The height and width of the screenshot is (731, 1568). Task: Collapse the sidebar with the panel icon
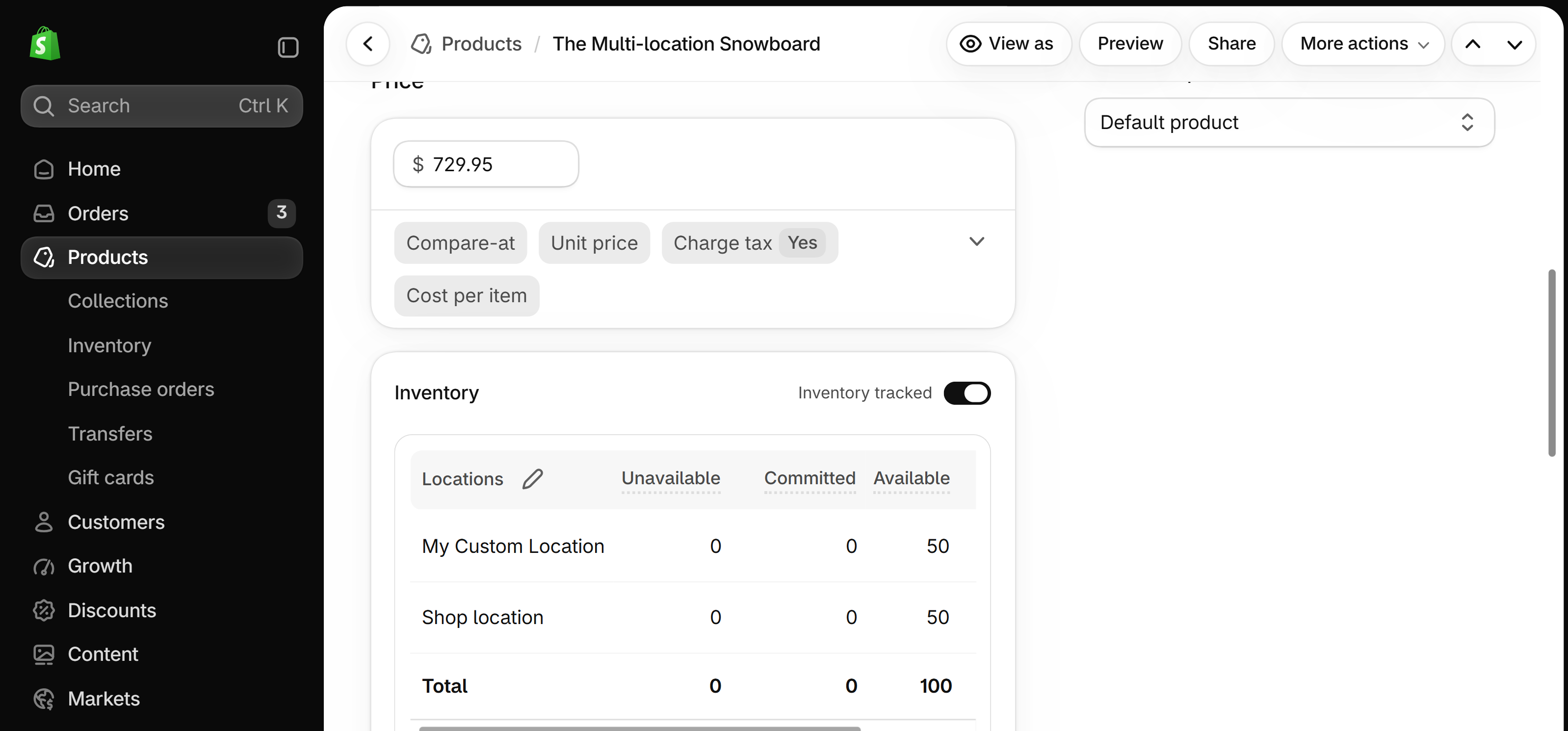click(288, 47)
